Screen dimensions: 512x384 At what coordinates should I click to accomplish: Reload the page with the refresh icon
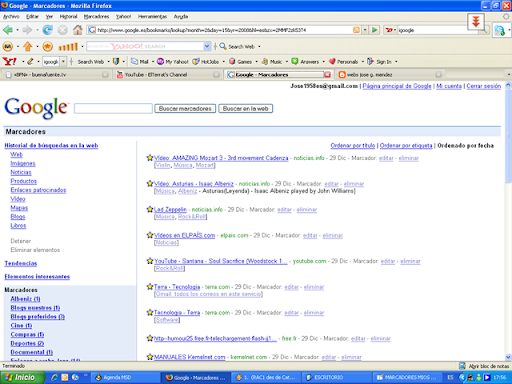click(47, 30)
